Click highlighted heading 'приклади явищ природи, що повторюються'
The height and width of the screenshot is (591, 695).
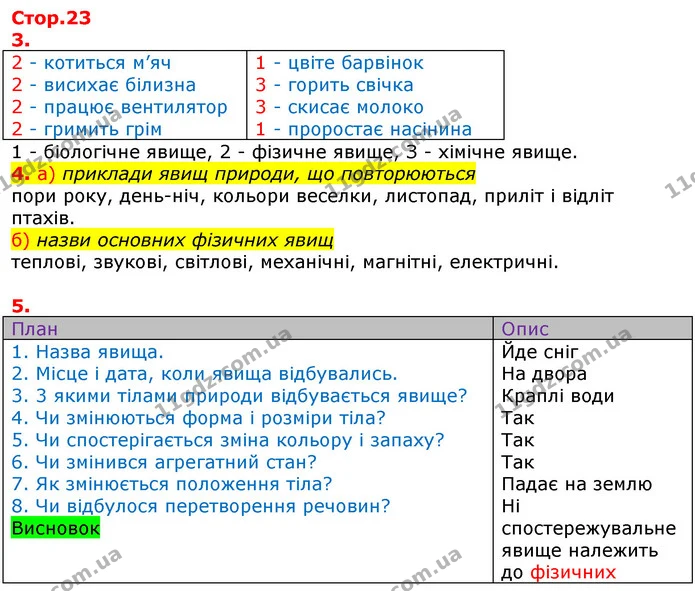tap(269, 174)
